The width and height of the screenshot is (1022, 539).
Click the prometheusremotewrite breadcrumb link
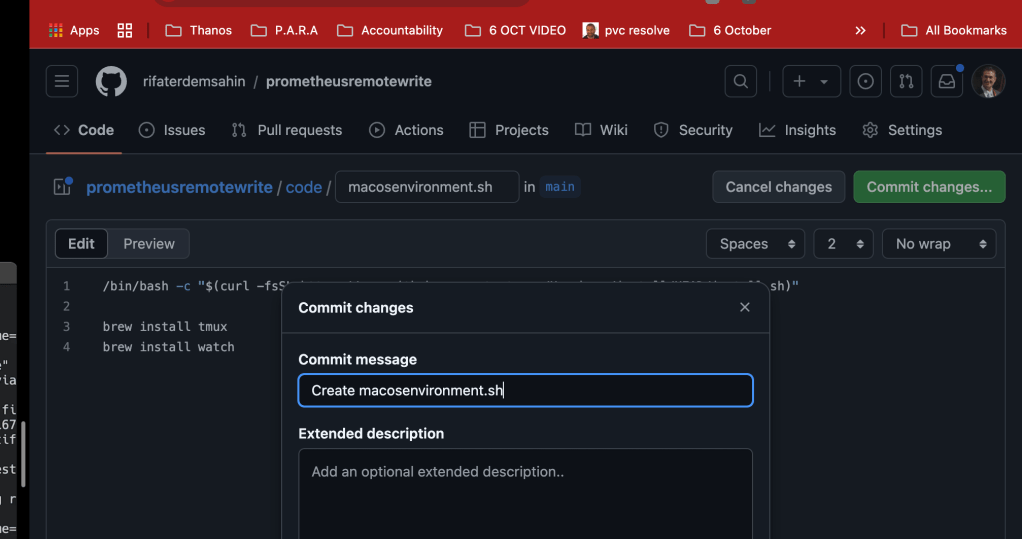[179, 187]
